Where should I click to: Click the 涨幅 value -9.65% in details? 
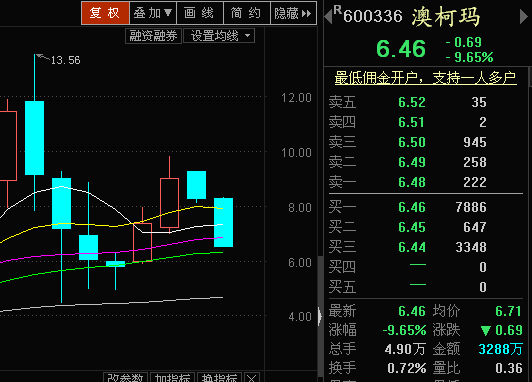pos(404,330)
